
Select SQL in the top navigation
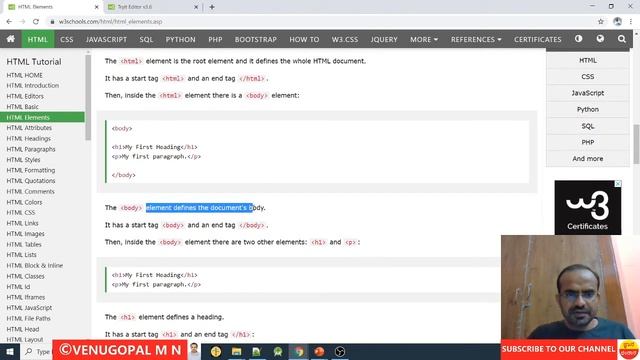(146, 40)
